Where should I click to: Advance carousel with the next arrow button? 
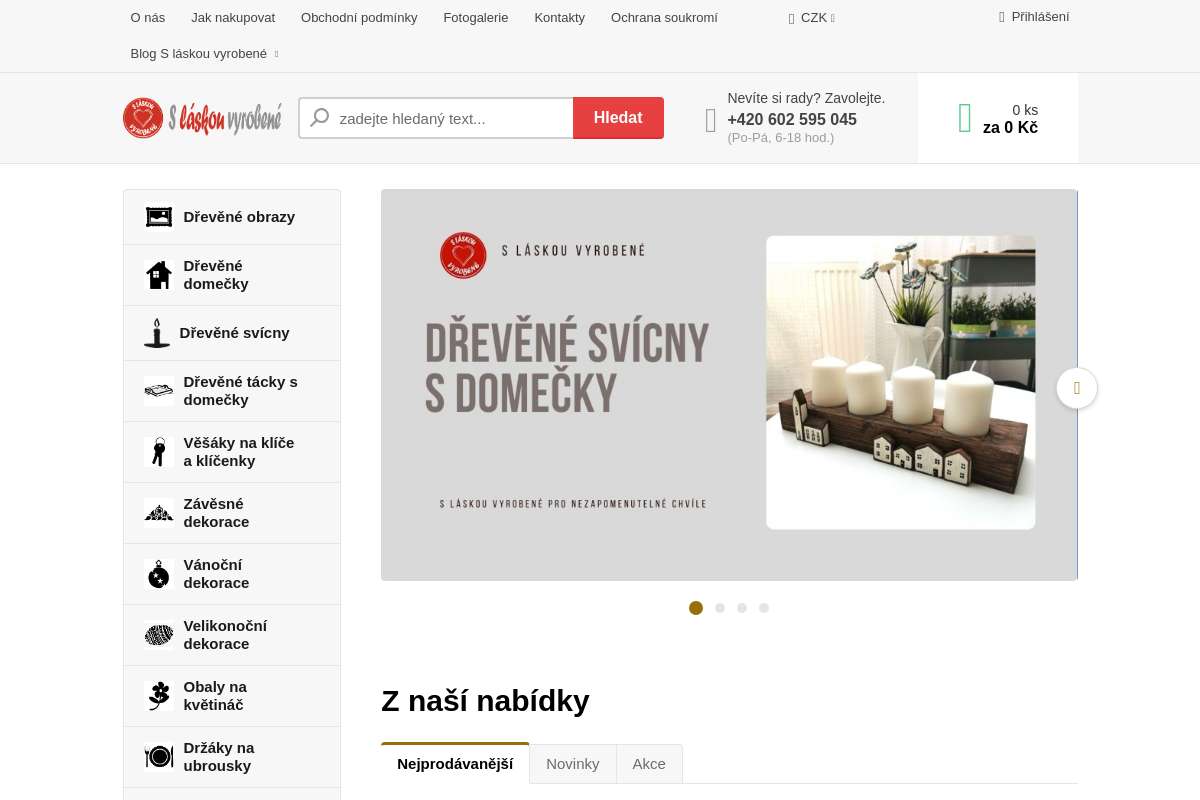pos(1077,388)
